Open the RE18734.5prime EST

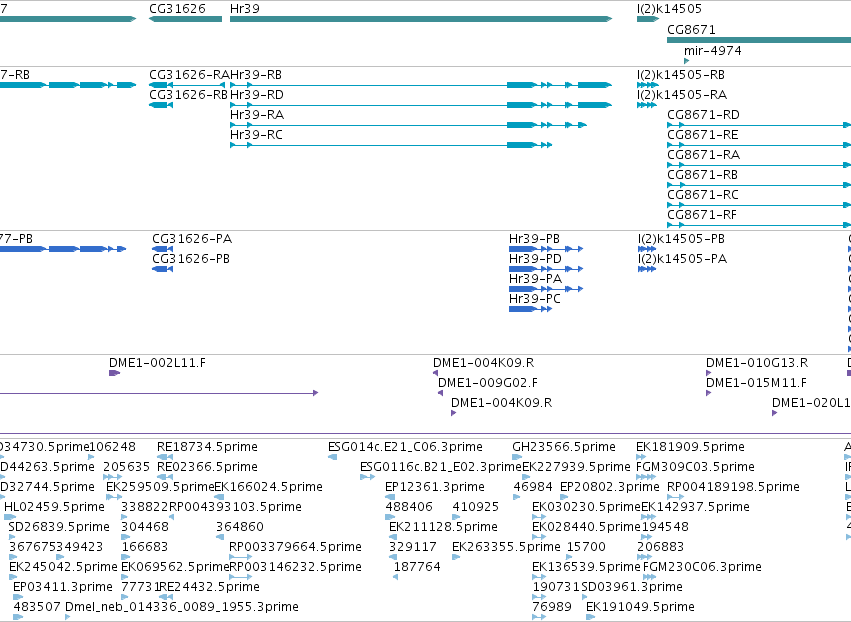point(207,447)
